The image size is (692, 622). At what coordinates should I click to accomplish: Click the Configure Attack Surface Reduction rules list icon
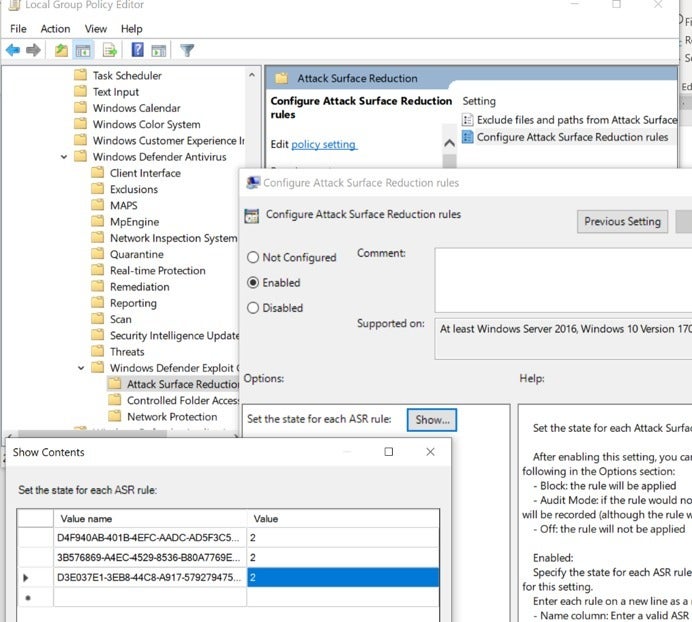[467, 137]
